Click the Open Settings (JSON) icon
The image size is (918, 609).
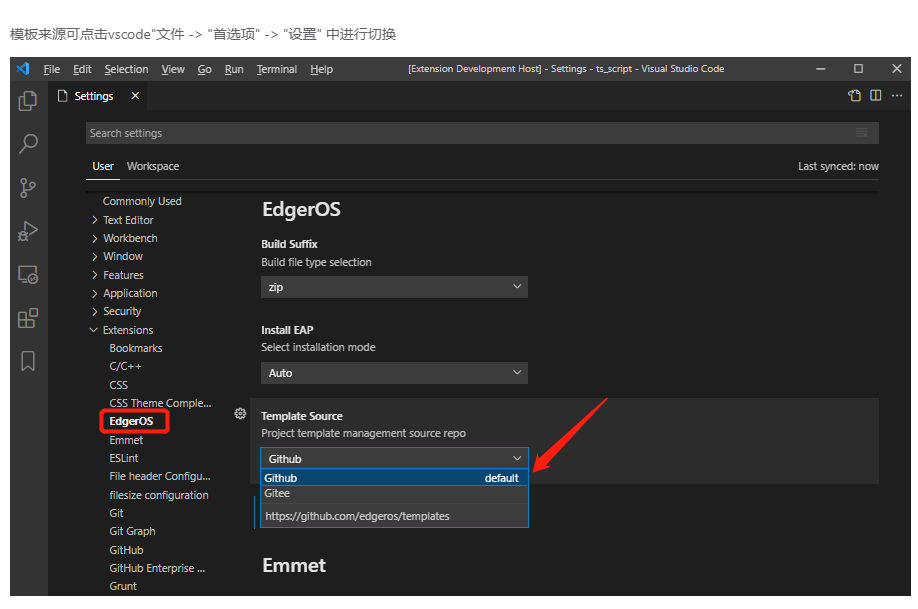coord(854,95)
